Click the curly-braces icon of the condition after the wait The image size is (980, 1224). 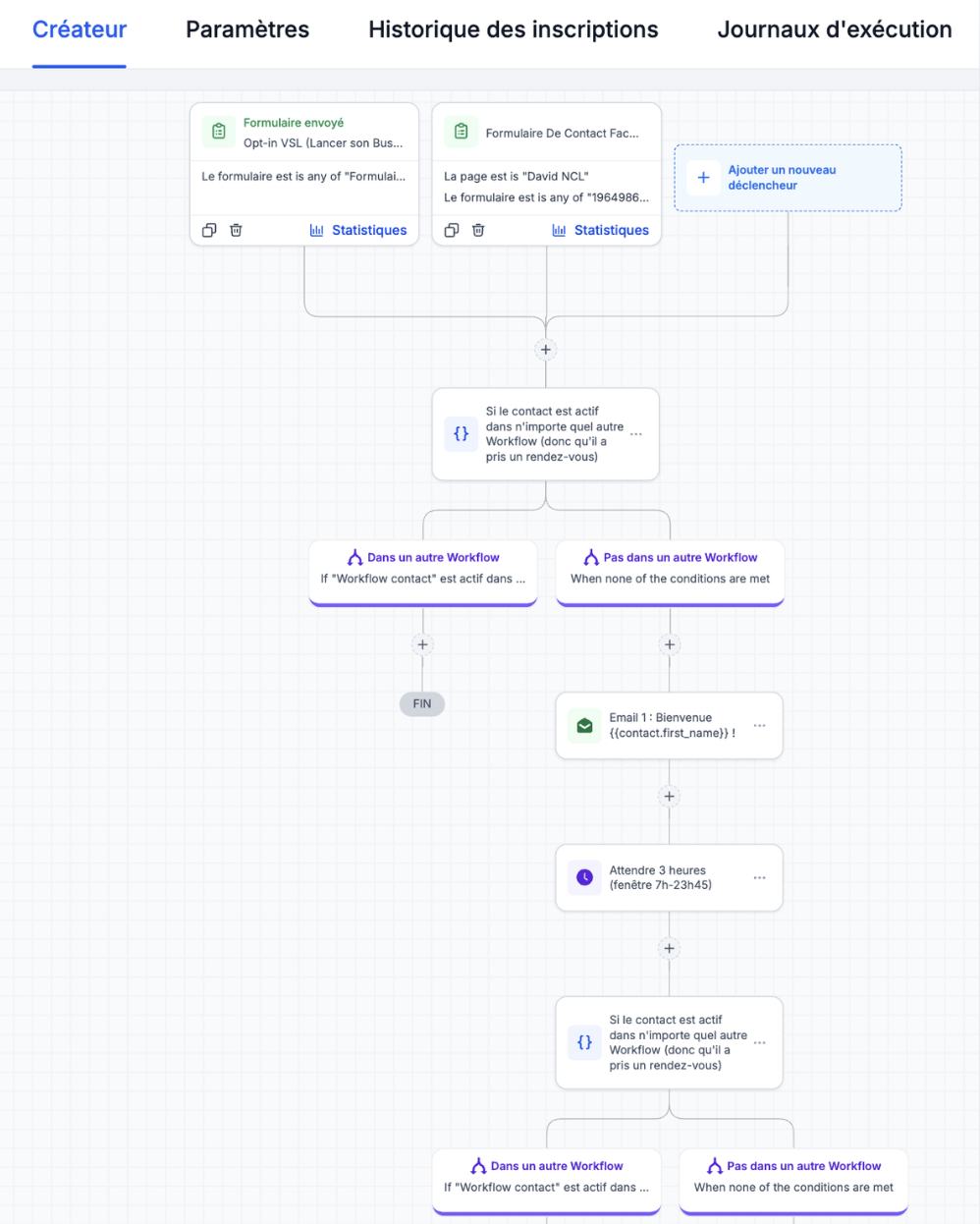tap(584, 1042)
